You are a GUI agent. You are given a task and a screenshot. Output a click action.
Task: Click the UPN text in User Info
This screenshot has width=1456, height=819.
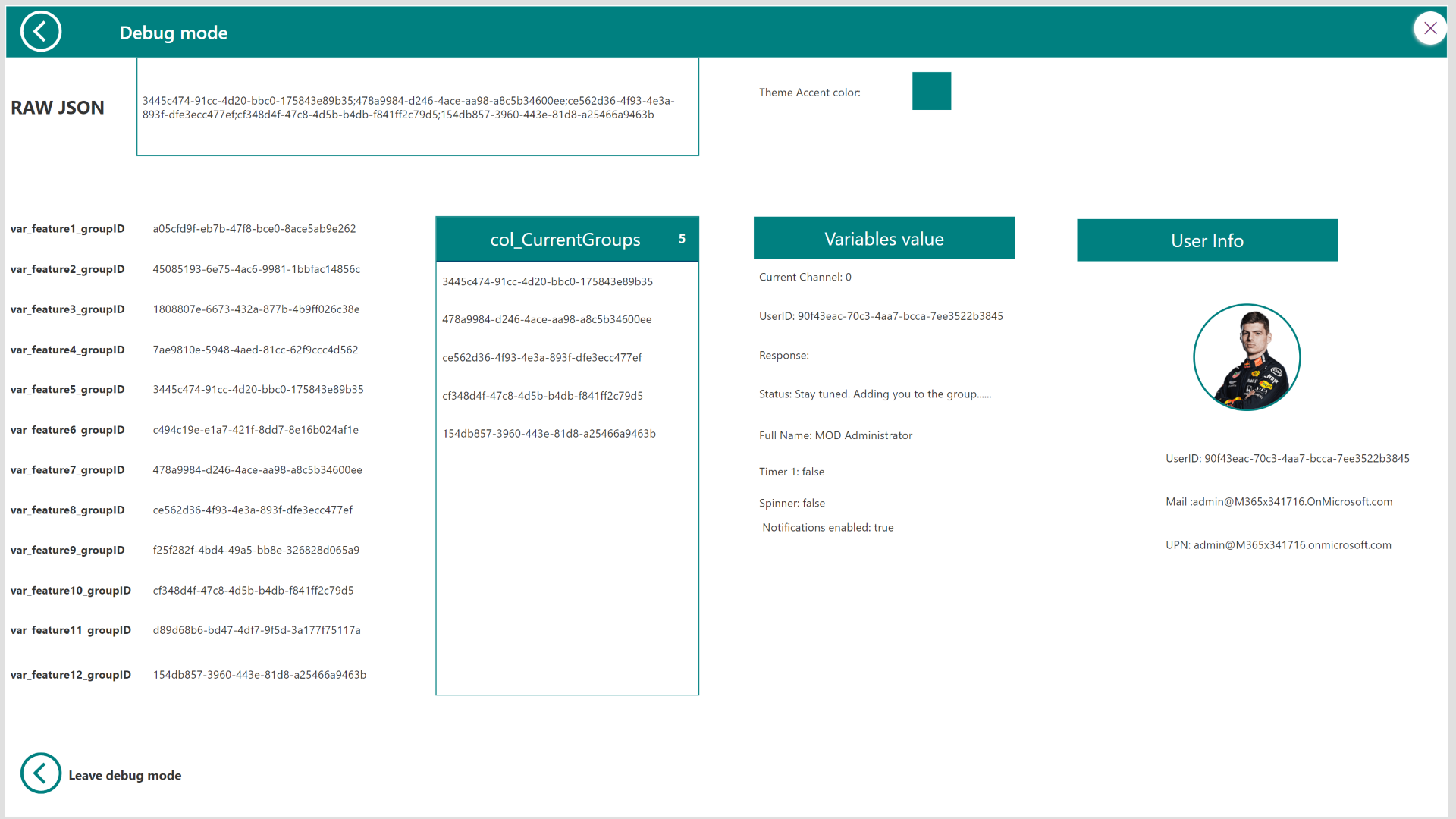1278,545
